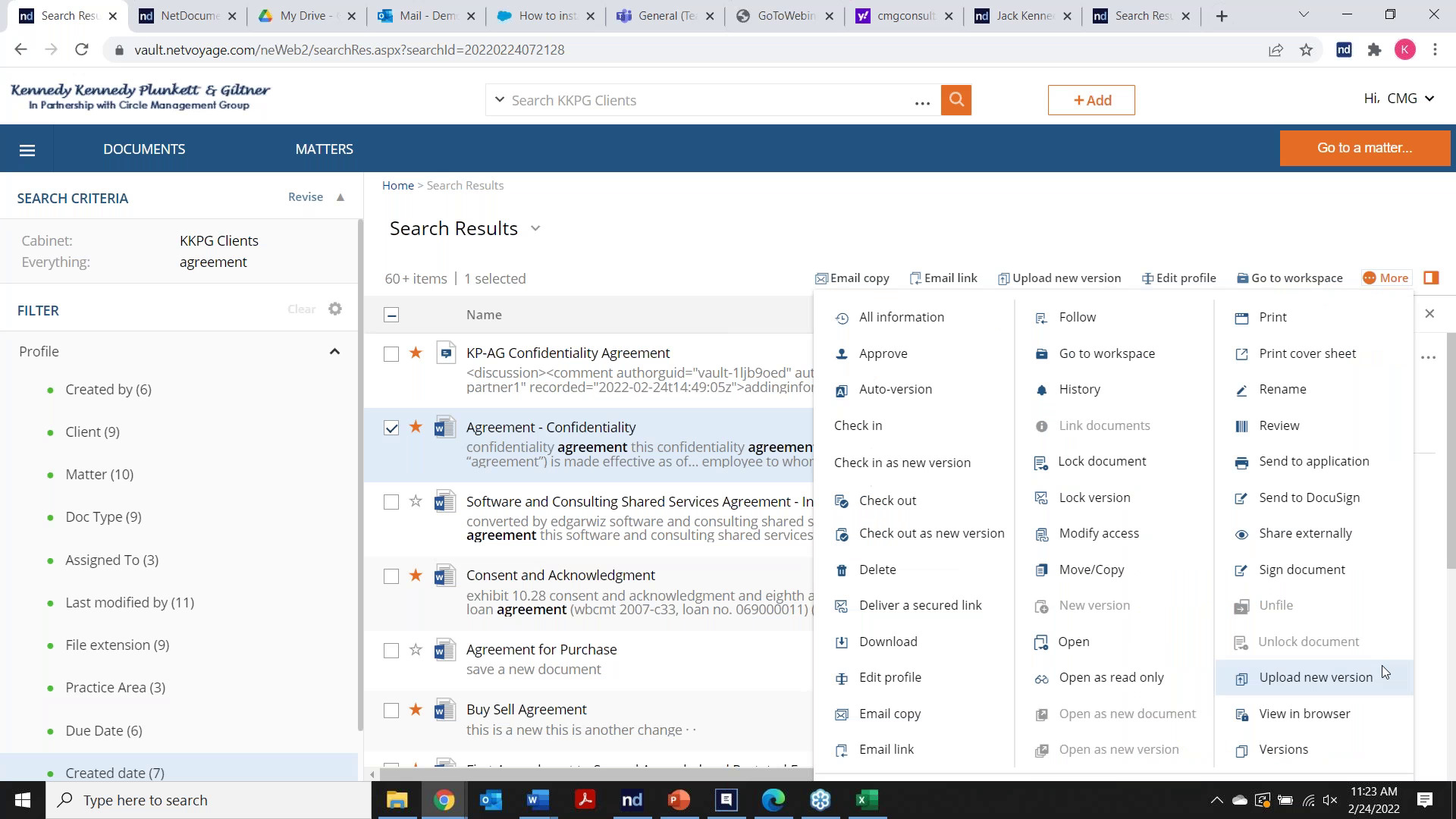Image resolution: width=1456 pixels, height=819 pixels.
Task: Click the select-all checkbox in the header
Action: [x=391, y=314]
